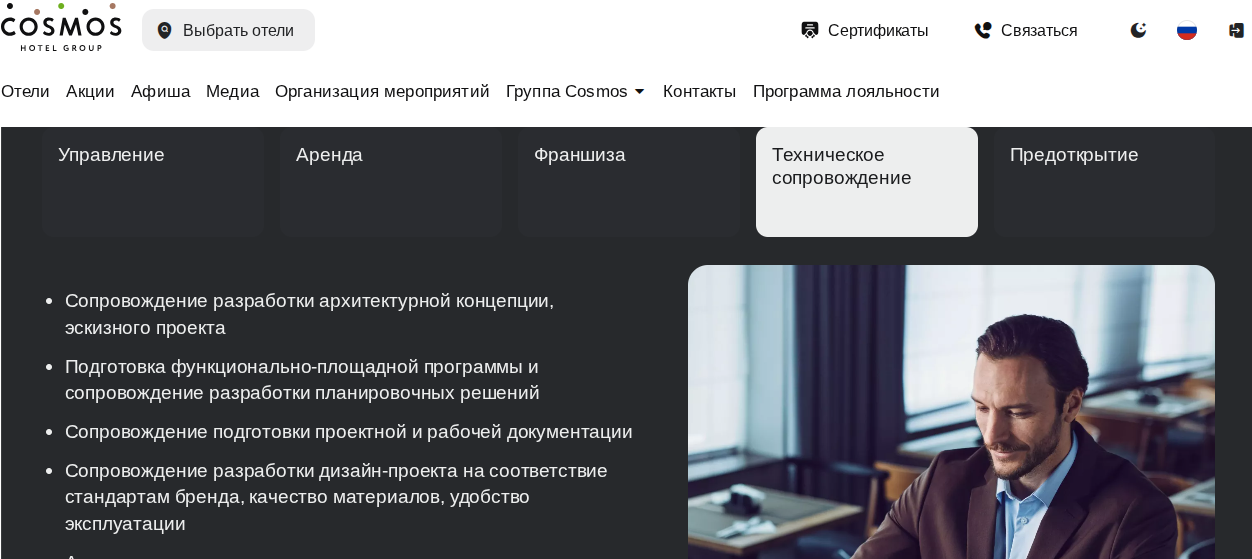Select the Управление tab
Screen dimensions: 1252x559
pyautogui.click(x=153, y=181)
